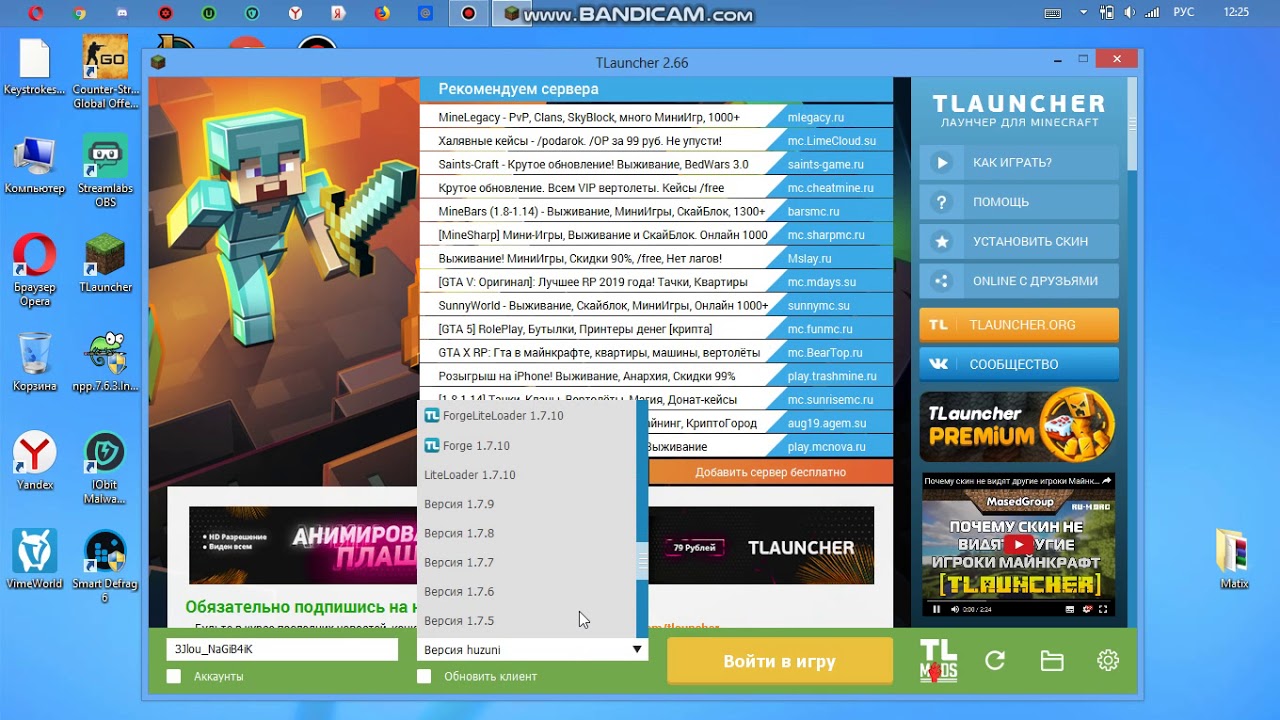The image size is (1280, 720).
Task: Select LiteLoader 1.7.10 from list
Action: 526,475
